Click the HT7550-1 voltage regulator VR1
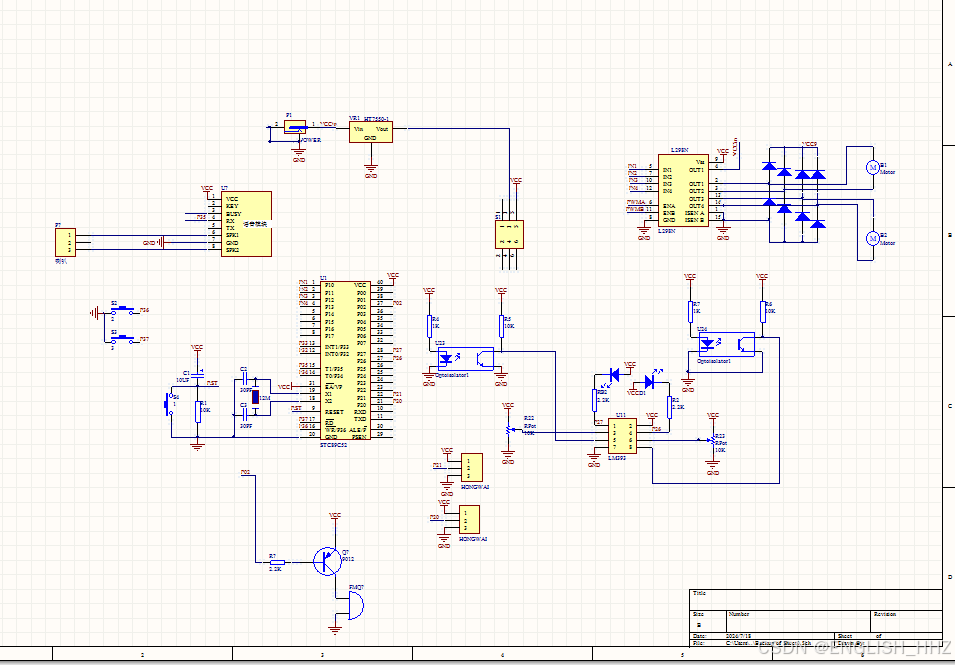Image resolution: width=955 pixels, height=665 pixels. [x=370, y=132]
